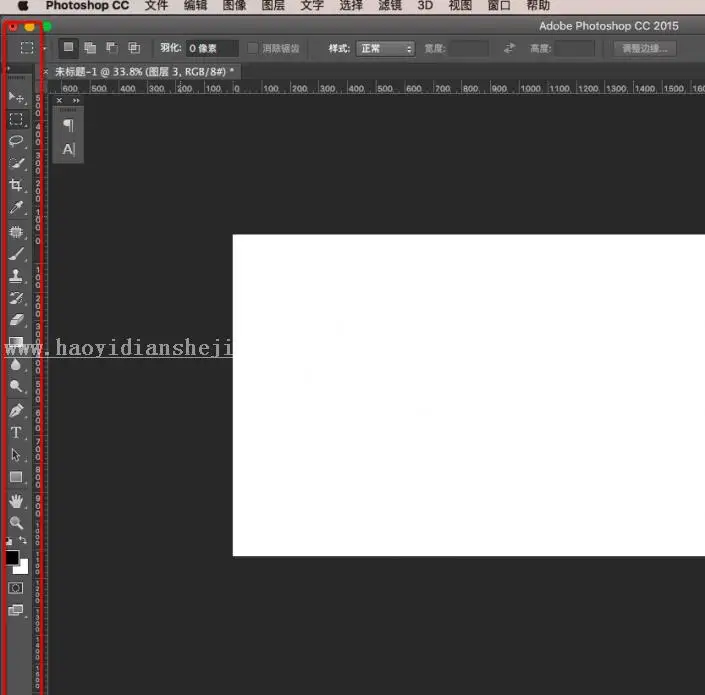705x695 pixels.
Task: Open the 帮助 menu
Action: [538, 6]
